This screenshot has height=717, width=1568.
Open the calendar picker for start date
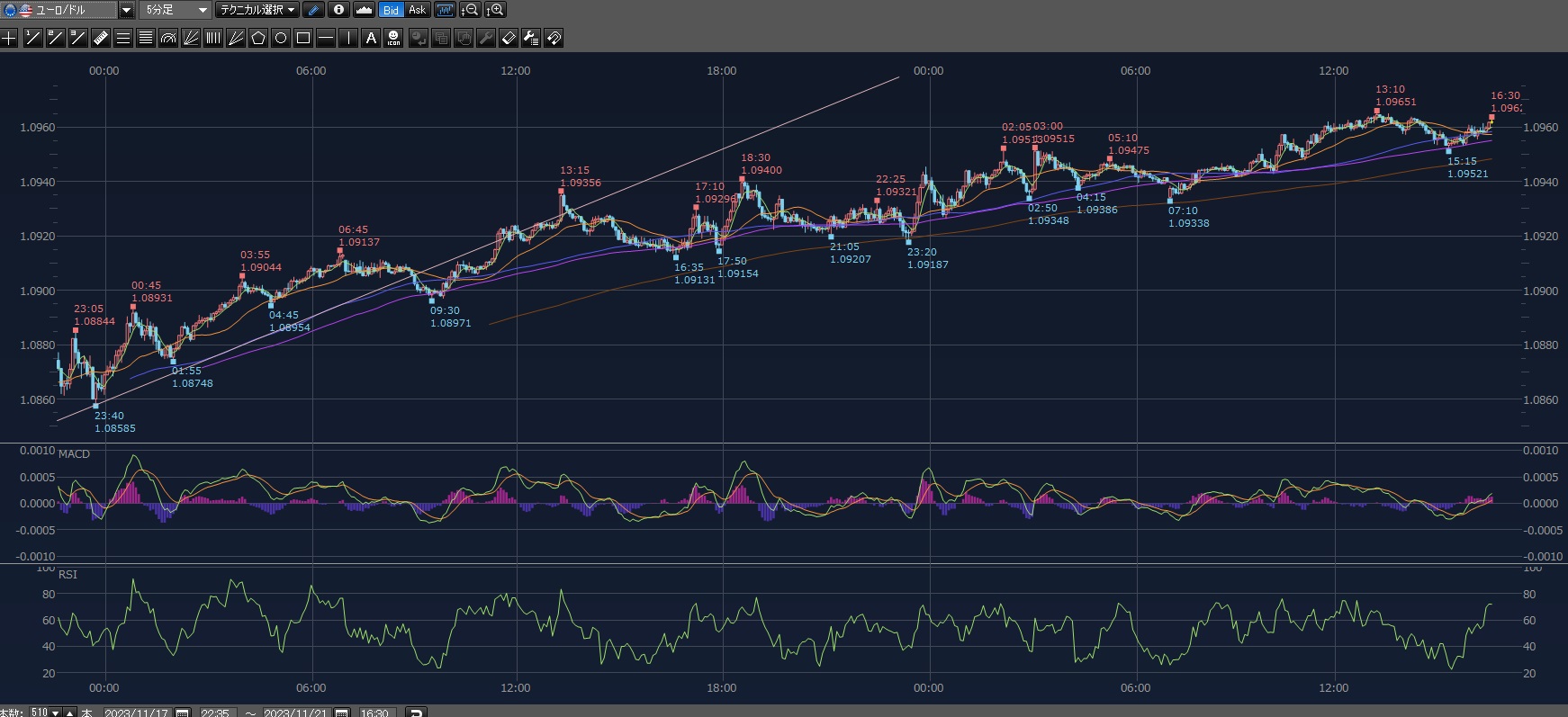[183, 713]
